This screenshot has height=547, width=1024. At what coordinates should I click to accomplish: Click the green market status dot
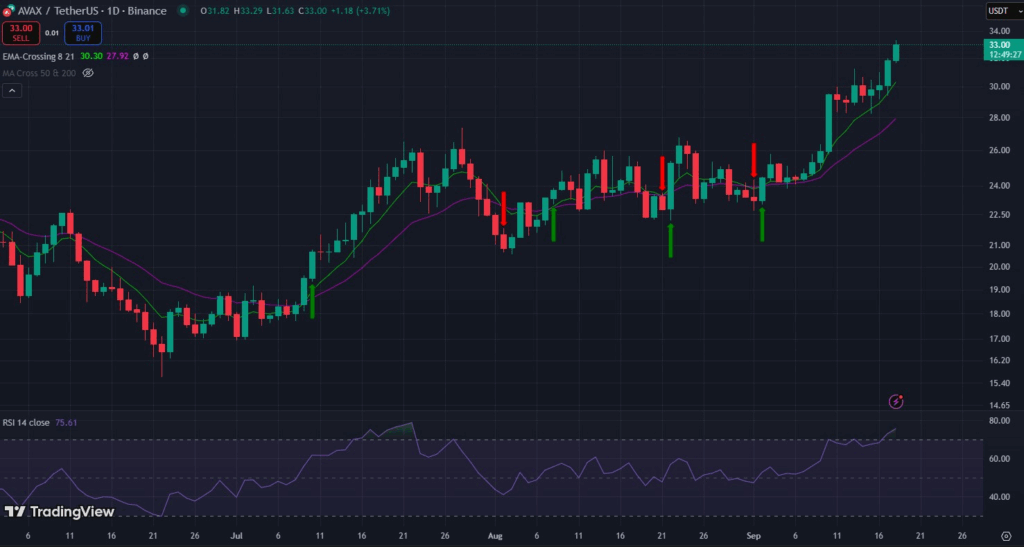183,10
